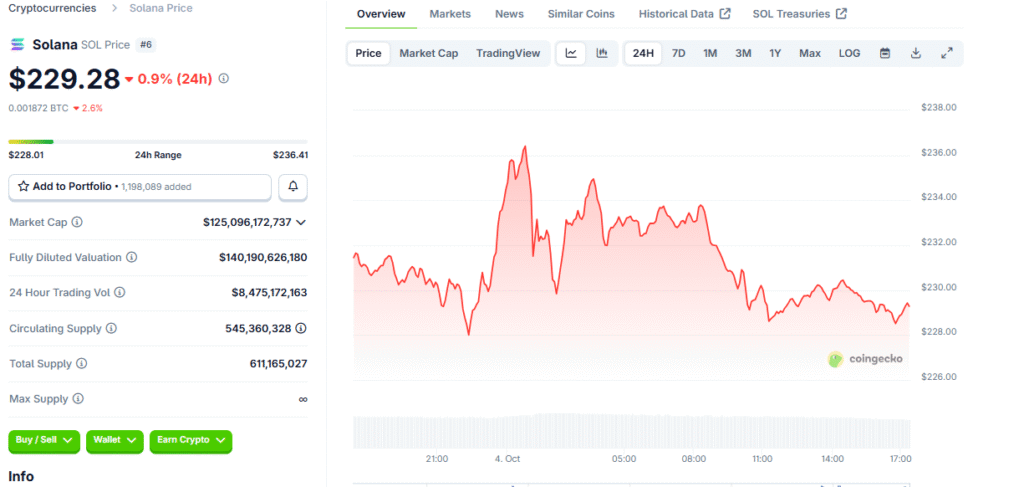Select the 7D time range

(678, 53)
